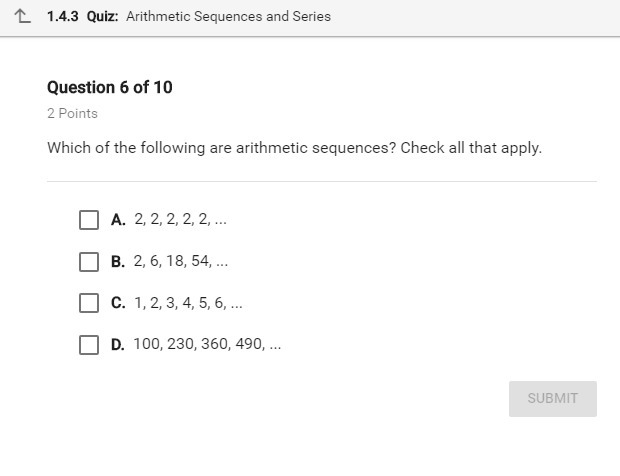Click the 1.4.3 Quiz header label
This screenshot has width=620, height=476.
pos(82,17)
